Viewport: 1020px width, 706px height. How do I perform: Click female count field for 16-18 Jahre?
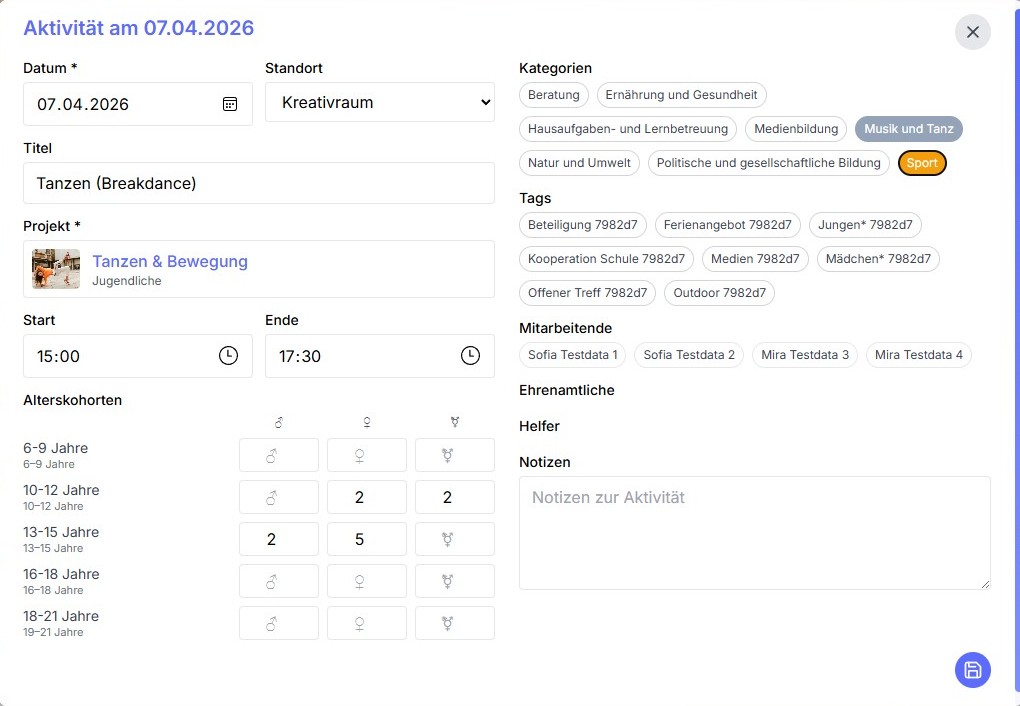tap(366, 581)
